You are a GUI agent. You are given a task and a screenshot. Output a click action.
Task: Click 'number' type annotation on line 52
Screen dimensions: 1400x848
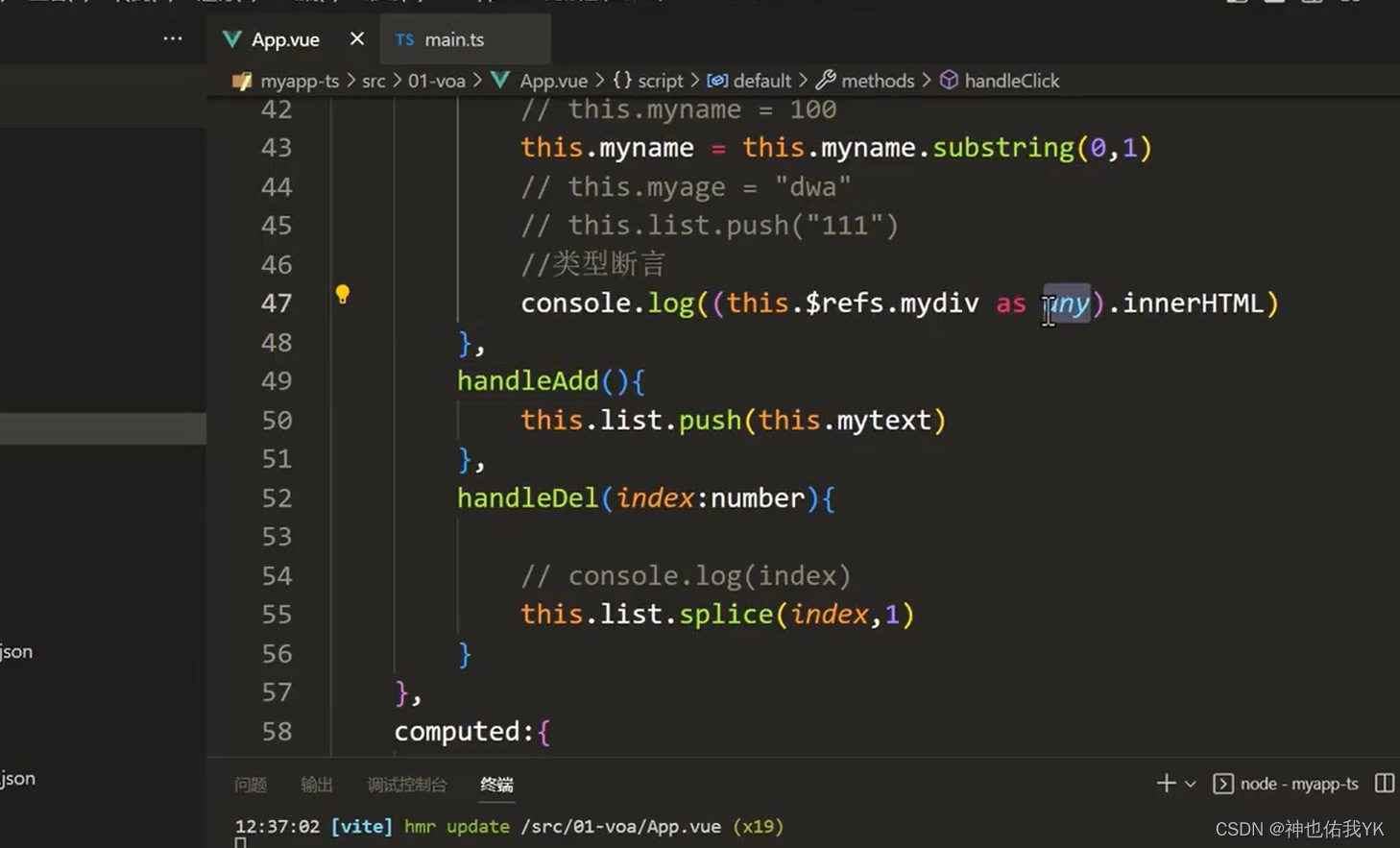coord(758,498)
